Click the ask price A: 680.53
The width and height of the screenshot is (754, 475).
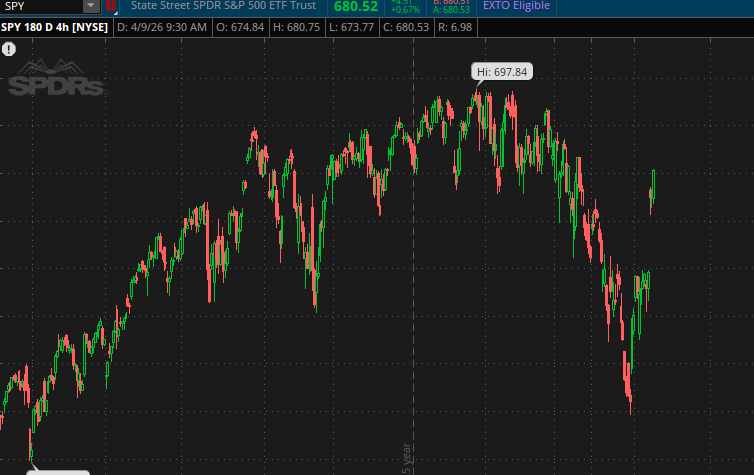451,10
